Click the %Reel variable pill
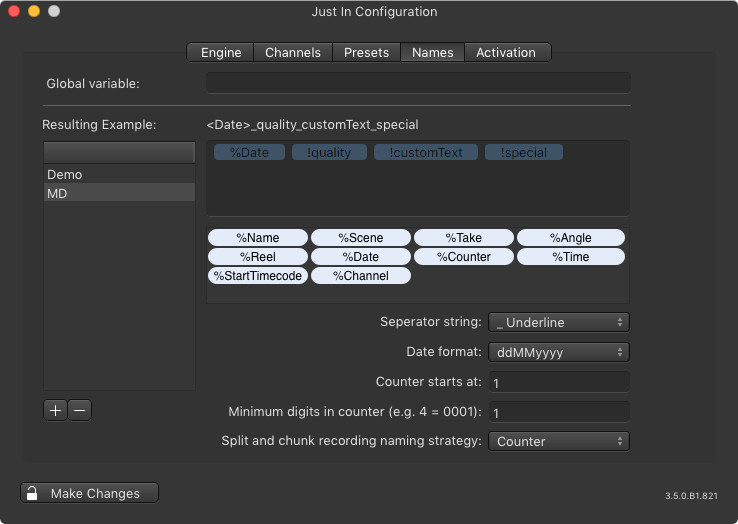 click(257, 256)
